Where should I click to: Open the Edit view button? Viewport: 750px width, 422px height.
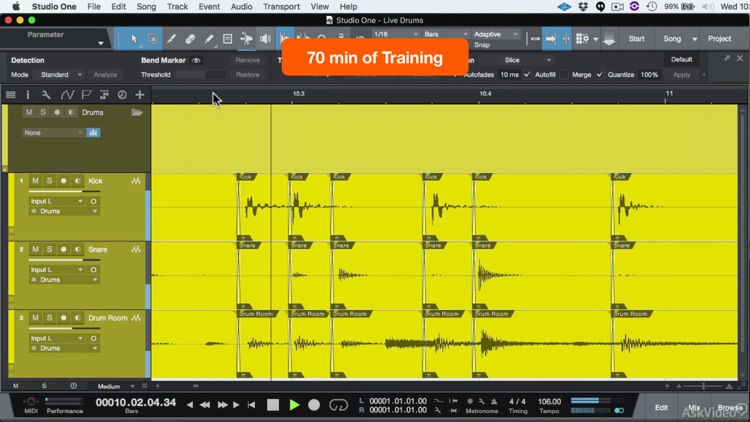click(661, 408)
